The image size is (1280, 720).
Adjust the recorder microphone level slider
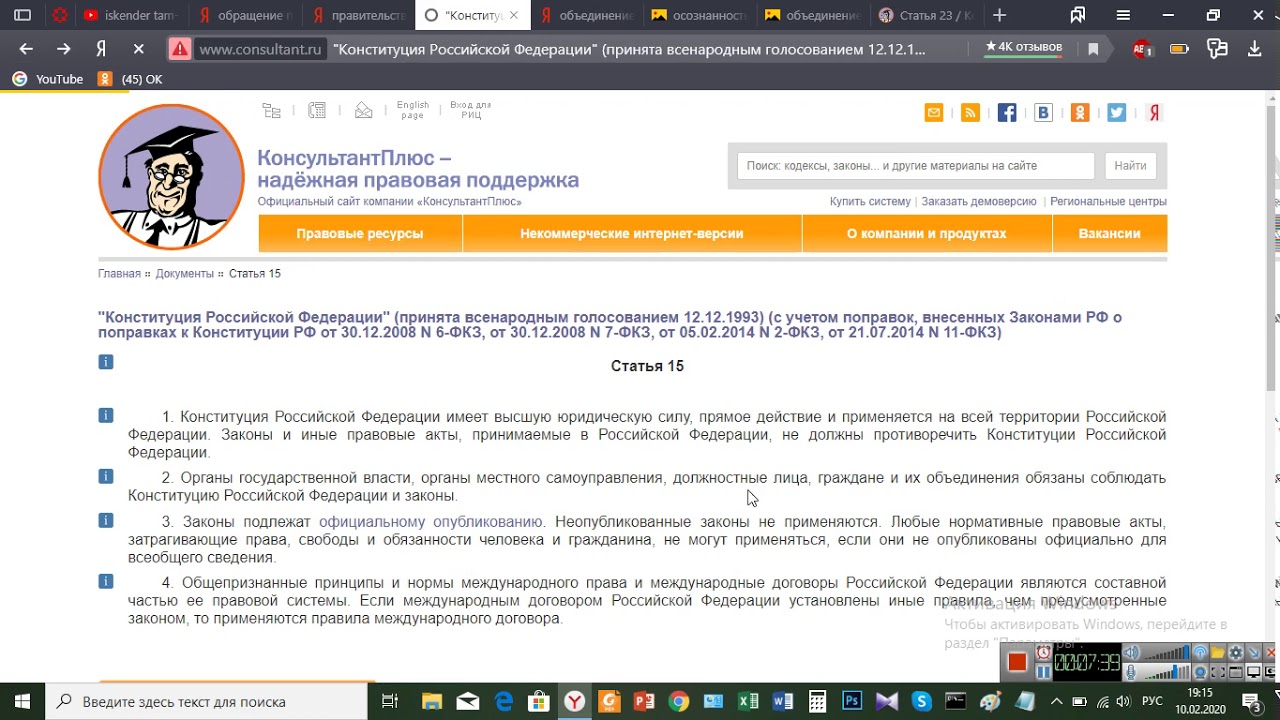point(1168,672)
